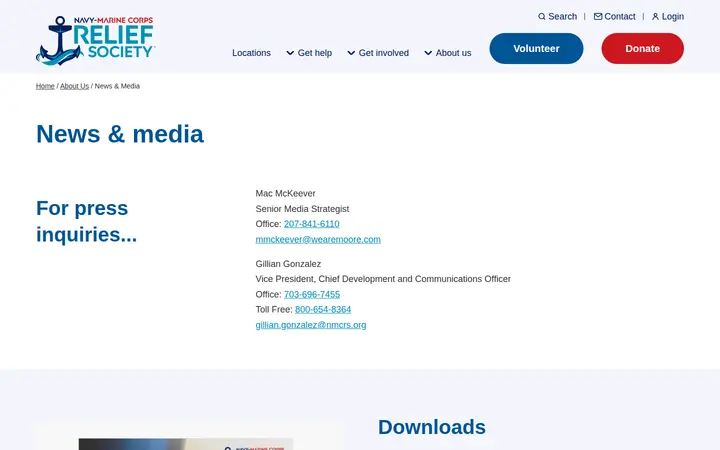
Task: Go to Home breadcrumb link
Action: [x=45, y=86]
